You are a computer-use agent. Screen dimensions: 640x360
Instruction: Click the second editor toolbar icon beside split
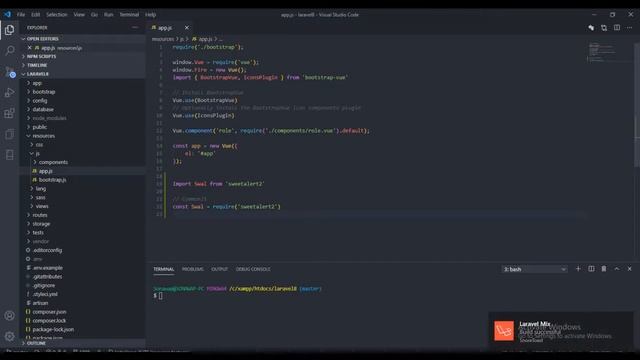click(x=604, y=28)
